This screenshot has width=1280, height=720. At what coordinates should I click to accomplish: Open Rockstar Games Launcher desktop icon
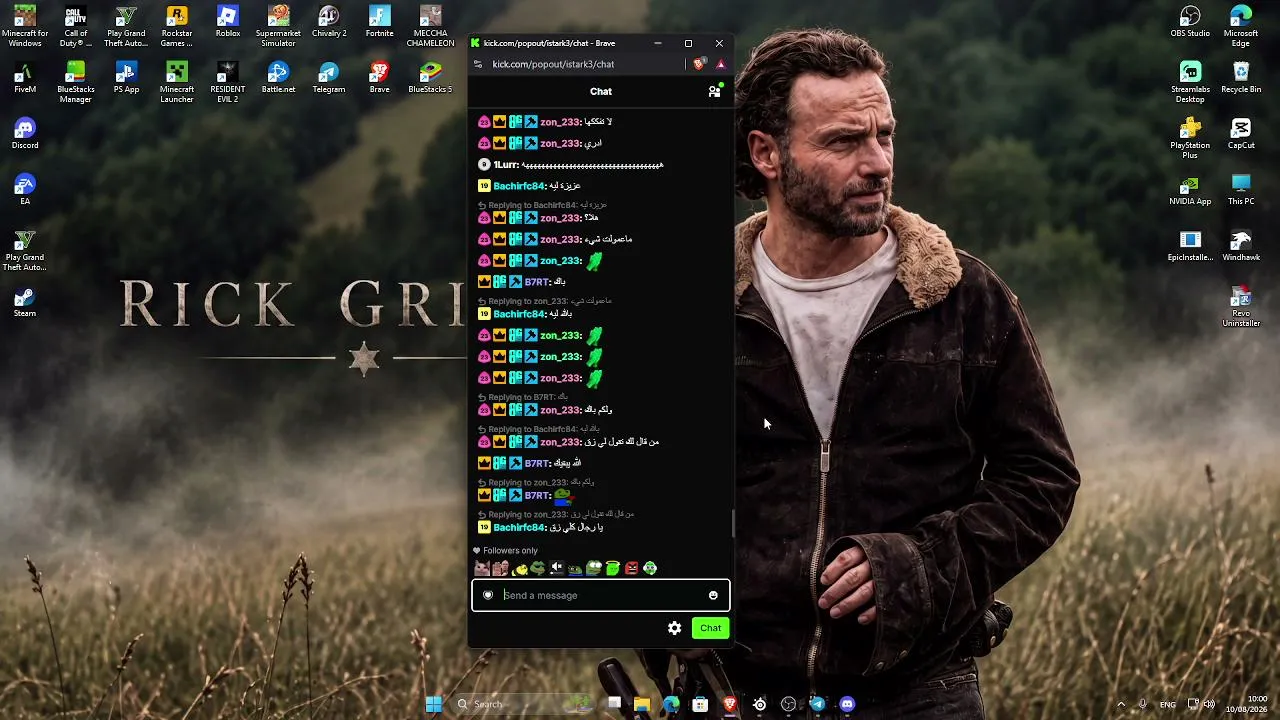click(177, 26)
